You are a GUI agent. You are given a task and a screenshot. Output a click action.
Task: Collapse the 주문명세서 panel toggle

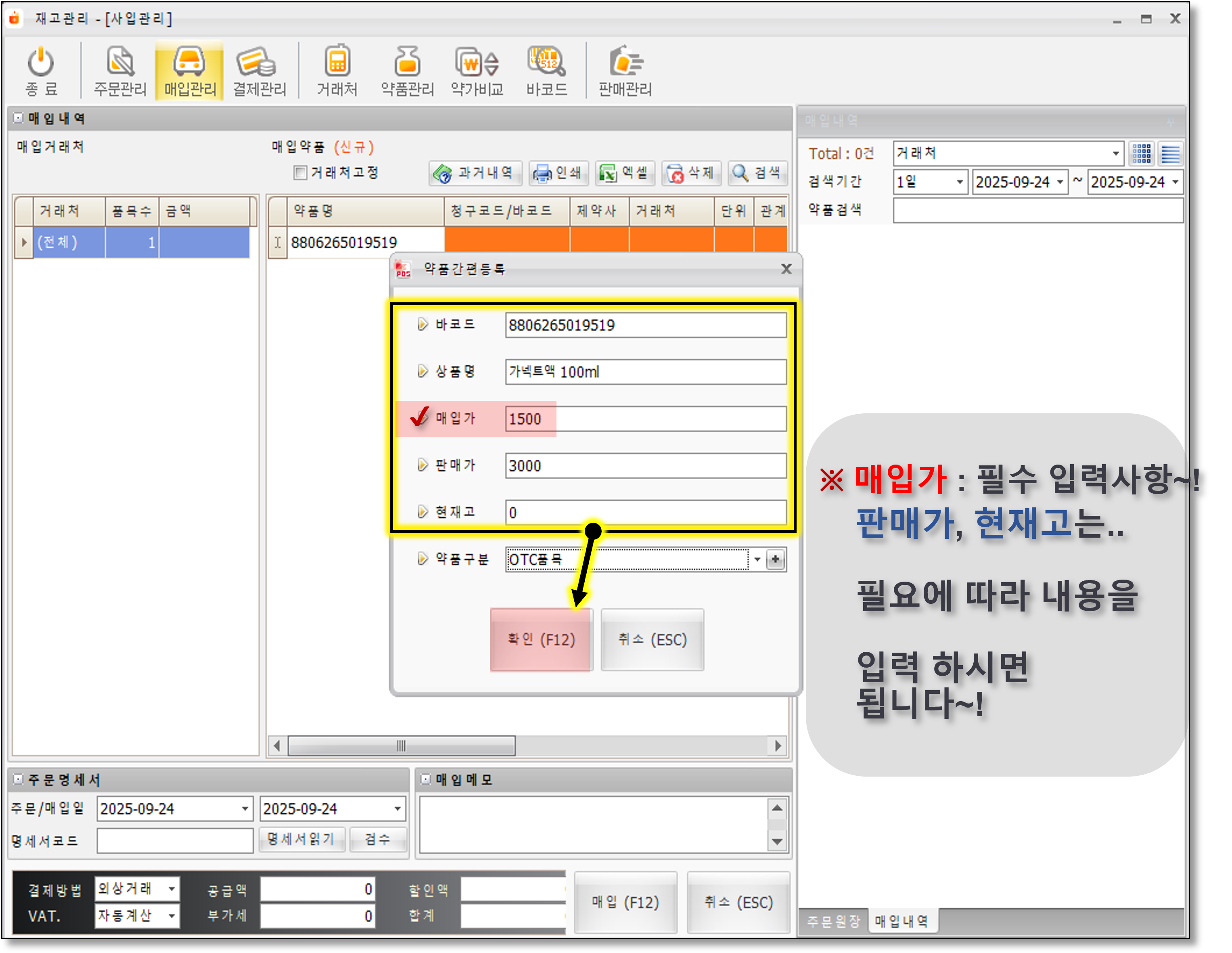pyautogui.click(x=18, y=779)
